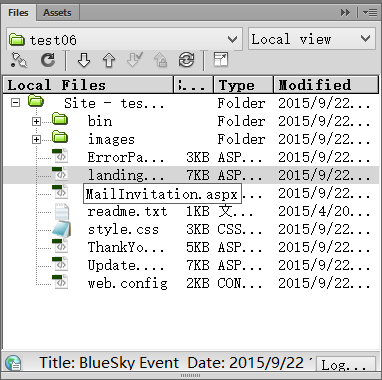The width and height of the screenshot is (382, 380).
Task: Click the images folder icon
Action: [x=60, y=137]
